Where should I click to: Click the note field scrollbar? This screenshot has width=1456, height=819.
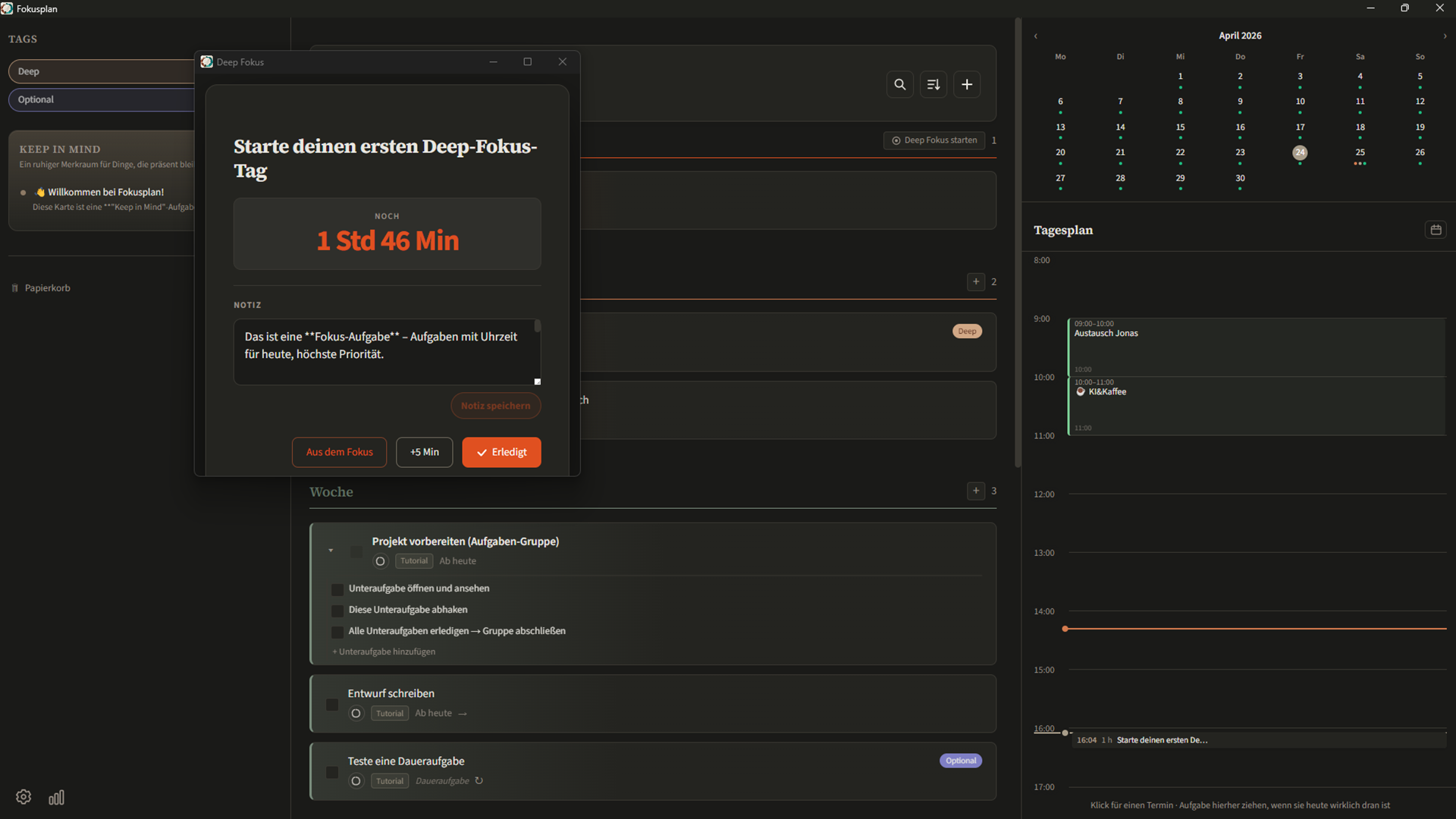[538, 326]
